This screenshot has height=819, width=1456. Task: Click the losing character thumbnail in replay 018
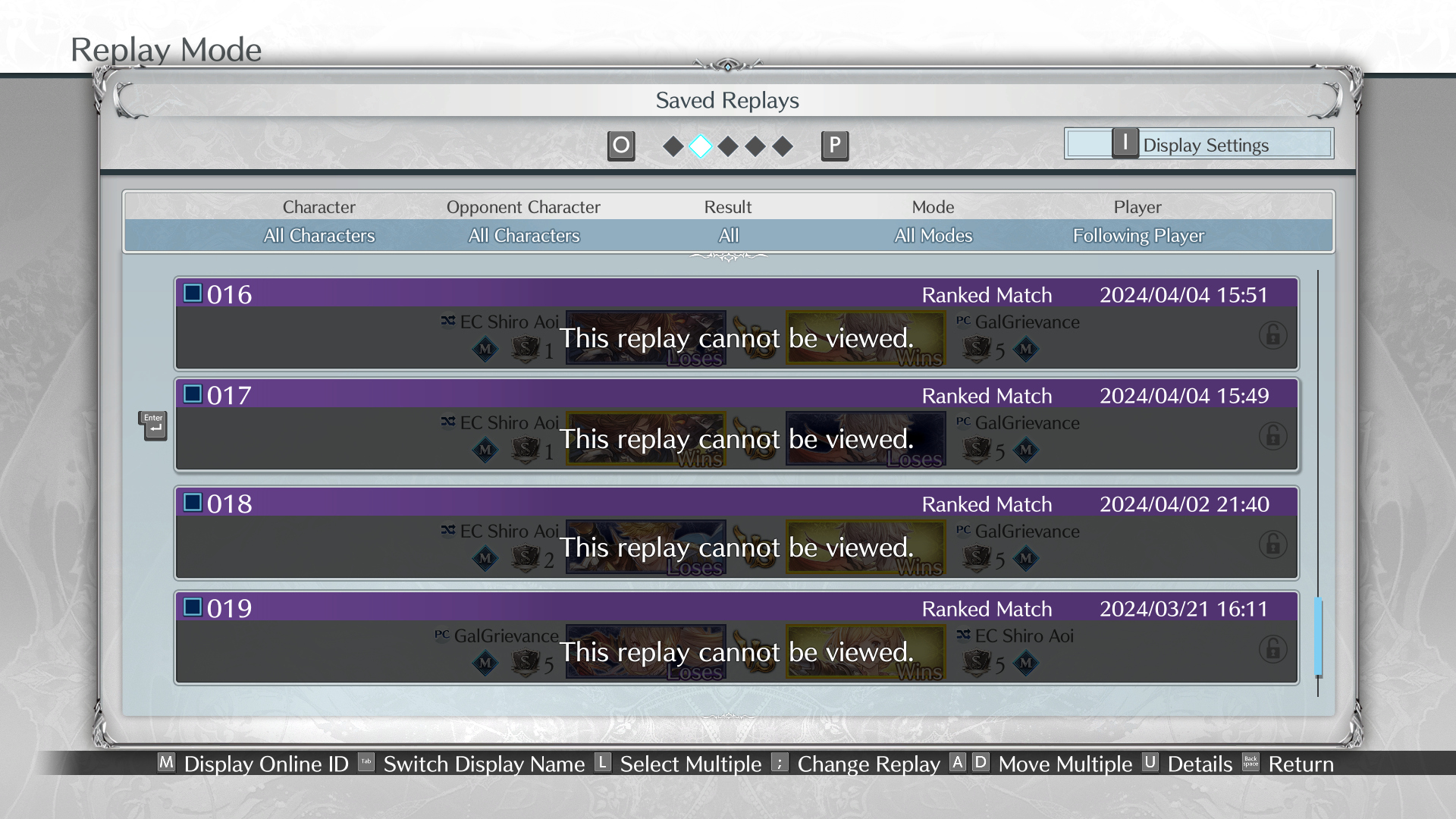tap(645, 547)
